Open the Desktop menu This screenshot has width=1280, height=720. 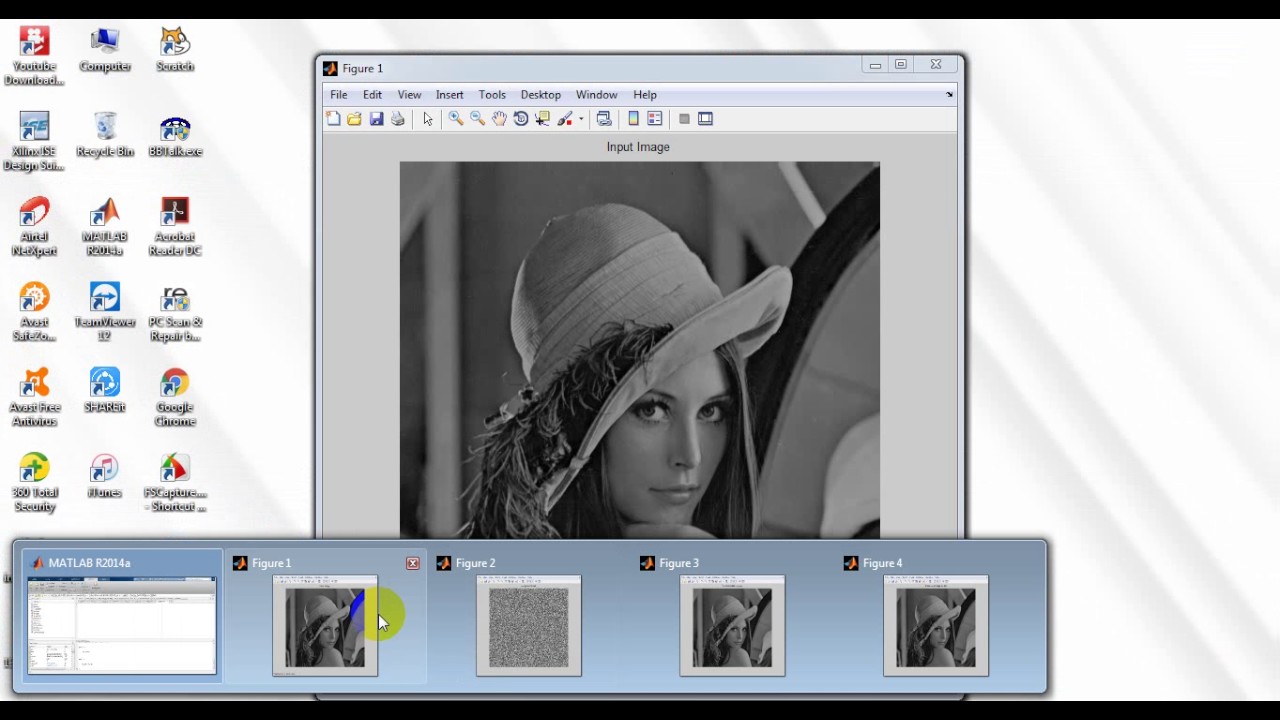(x=540, y=95)
